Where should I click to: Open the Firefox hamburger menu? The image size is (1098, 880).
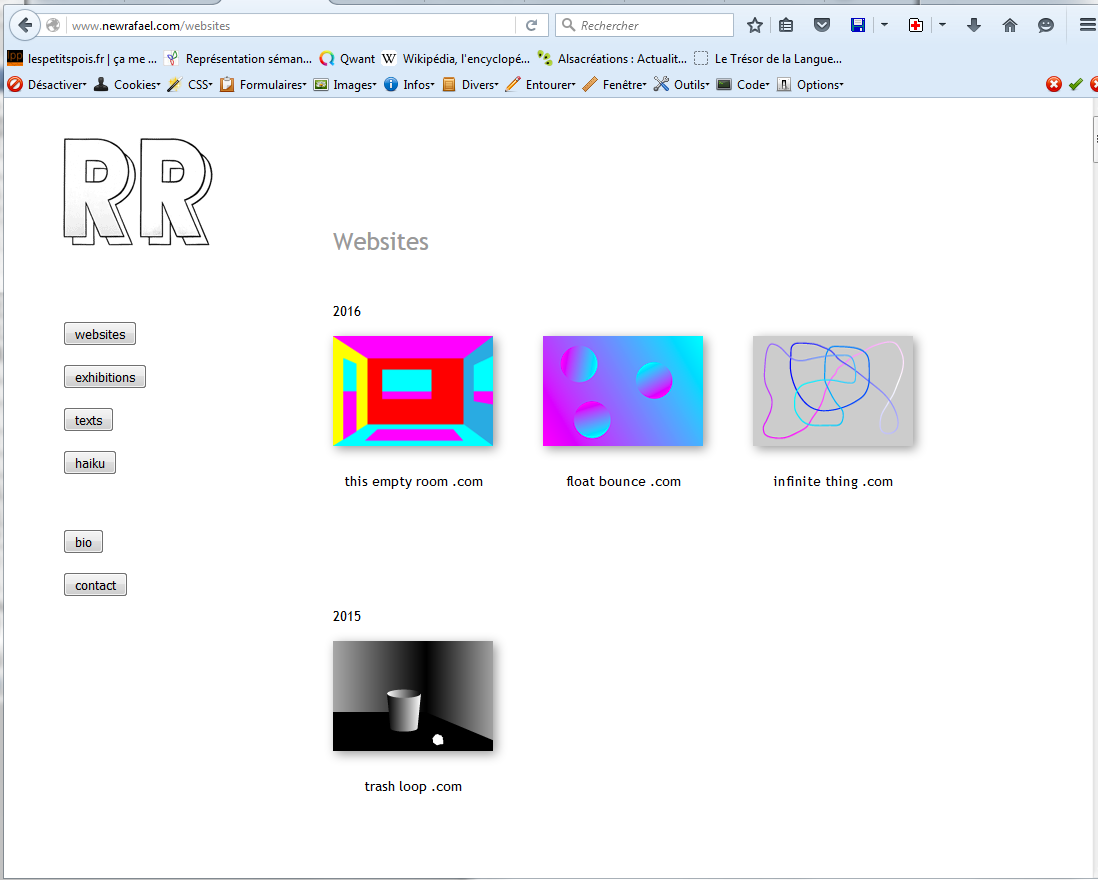(1087, 25)
